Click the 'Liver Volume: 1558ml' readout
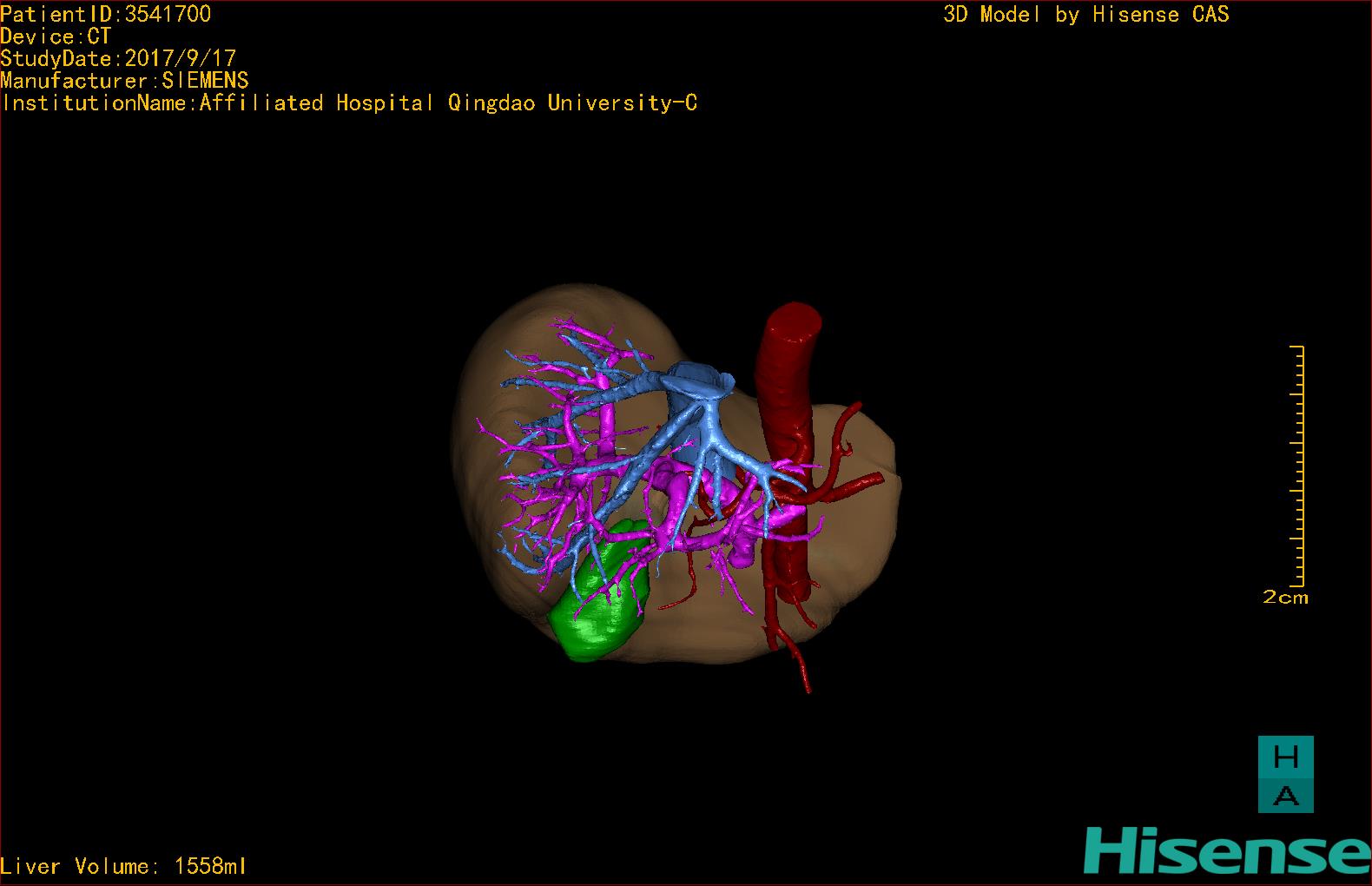The width and height of the screenshot is (1372, 886). (123, 866)
